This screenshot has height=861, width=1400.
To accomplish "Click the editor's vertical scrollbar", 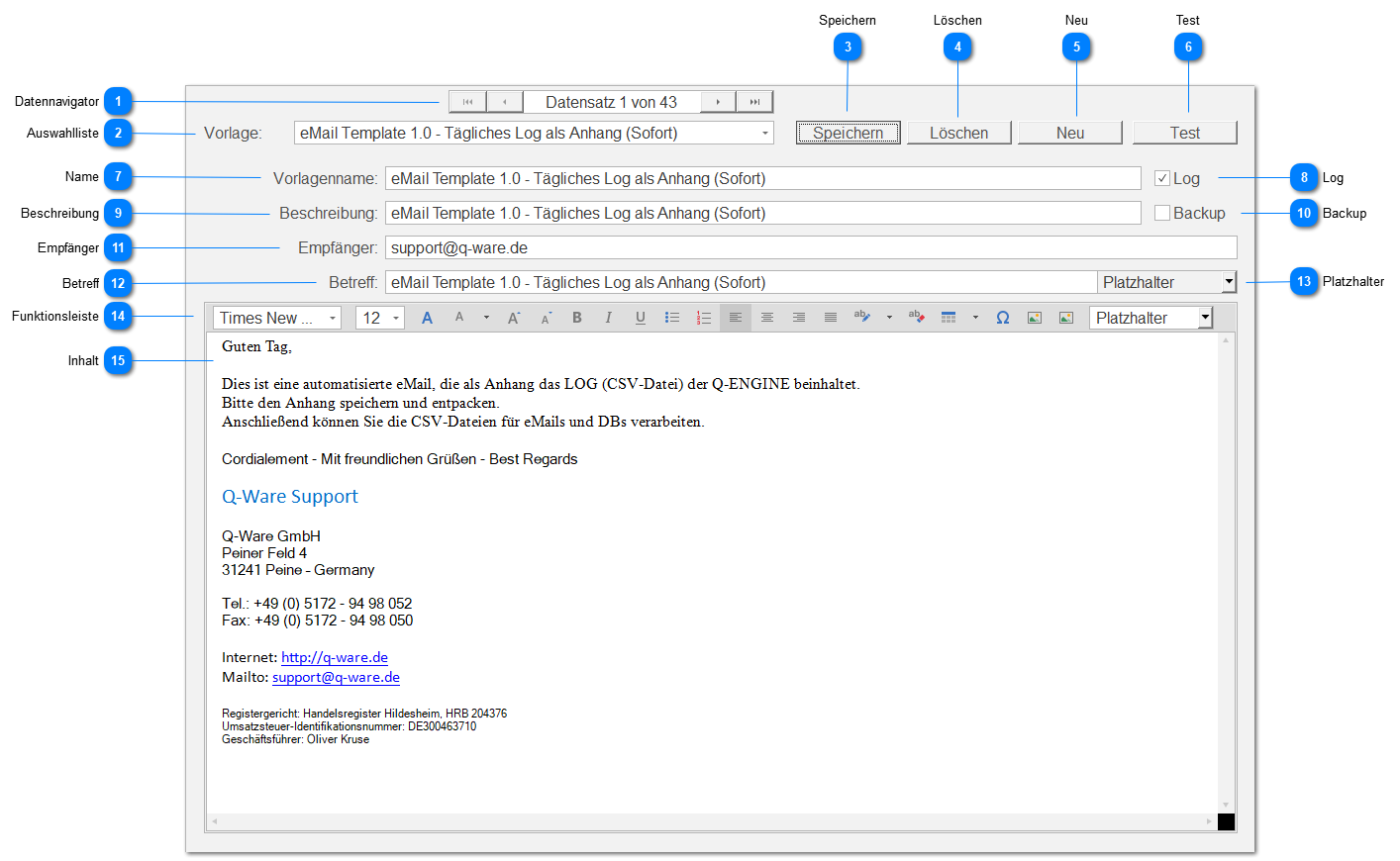I will tap(1226, 573).
